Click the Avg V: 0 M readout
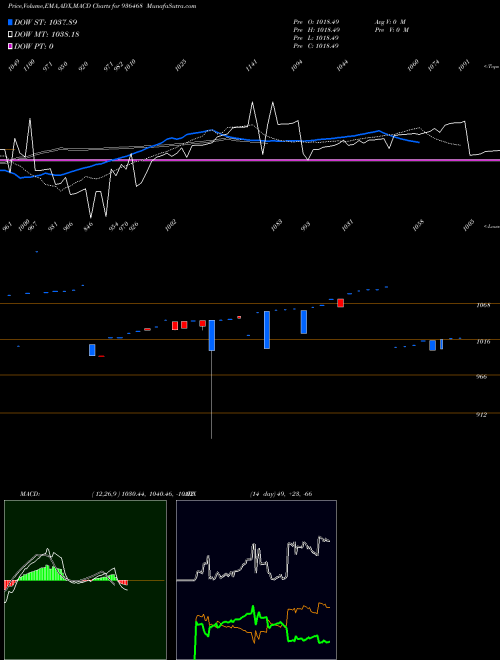The width and height of the screenshot is (500, 660). click(x=390, y=22)
